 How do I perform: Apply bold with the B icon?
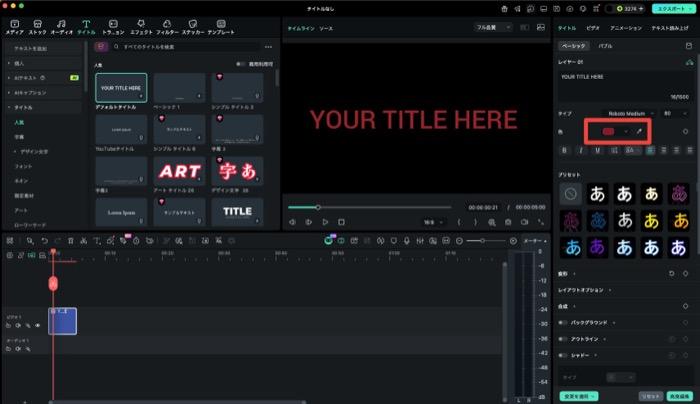(x=564, y=150)
